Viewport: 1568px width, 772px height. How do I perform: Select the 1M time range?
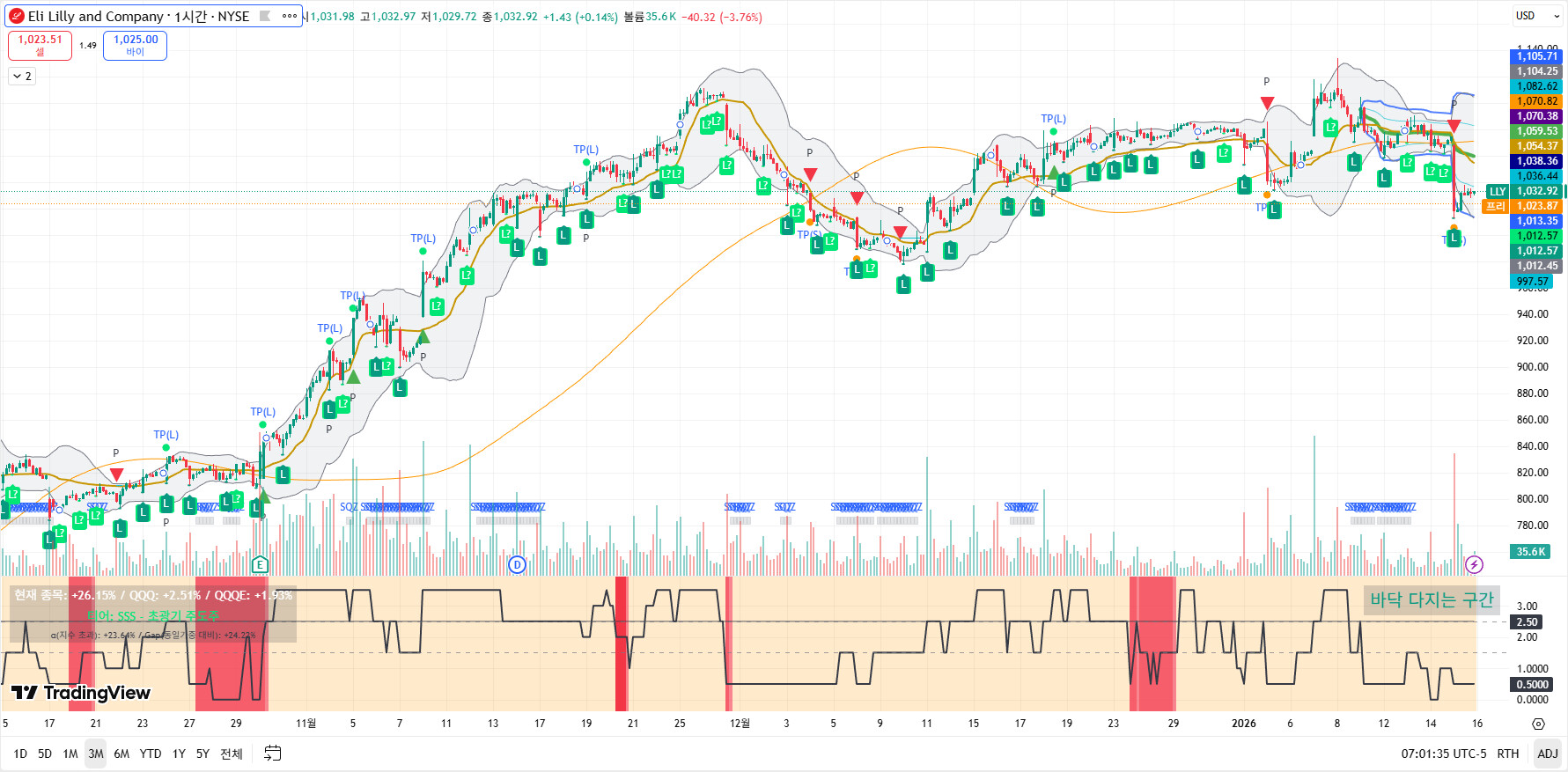tap(70, 754)
